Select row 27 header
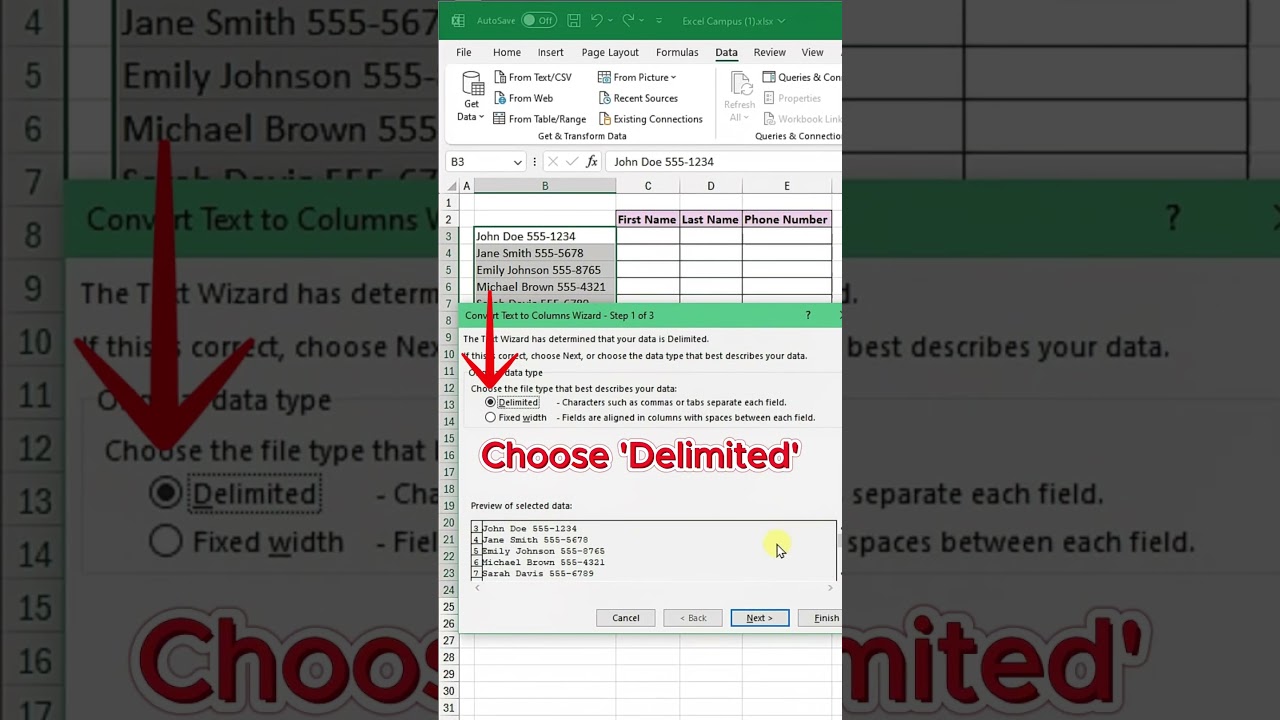This screenshot has height=720, width=1280. point(450,640)
